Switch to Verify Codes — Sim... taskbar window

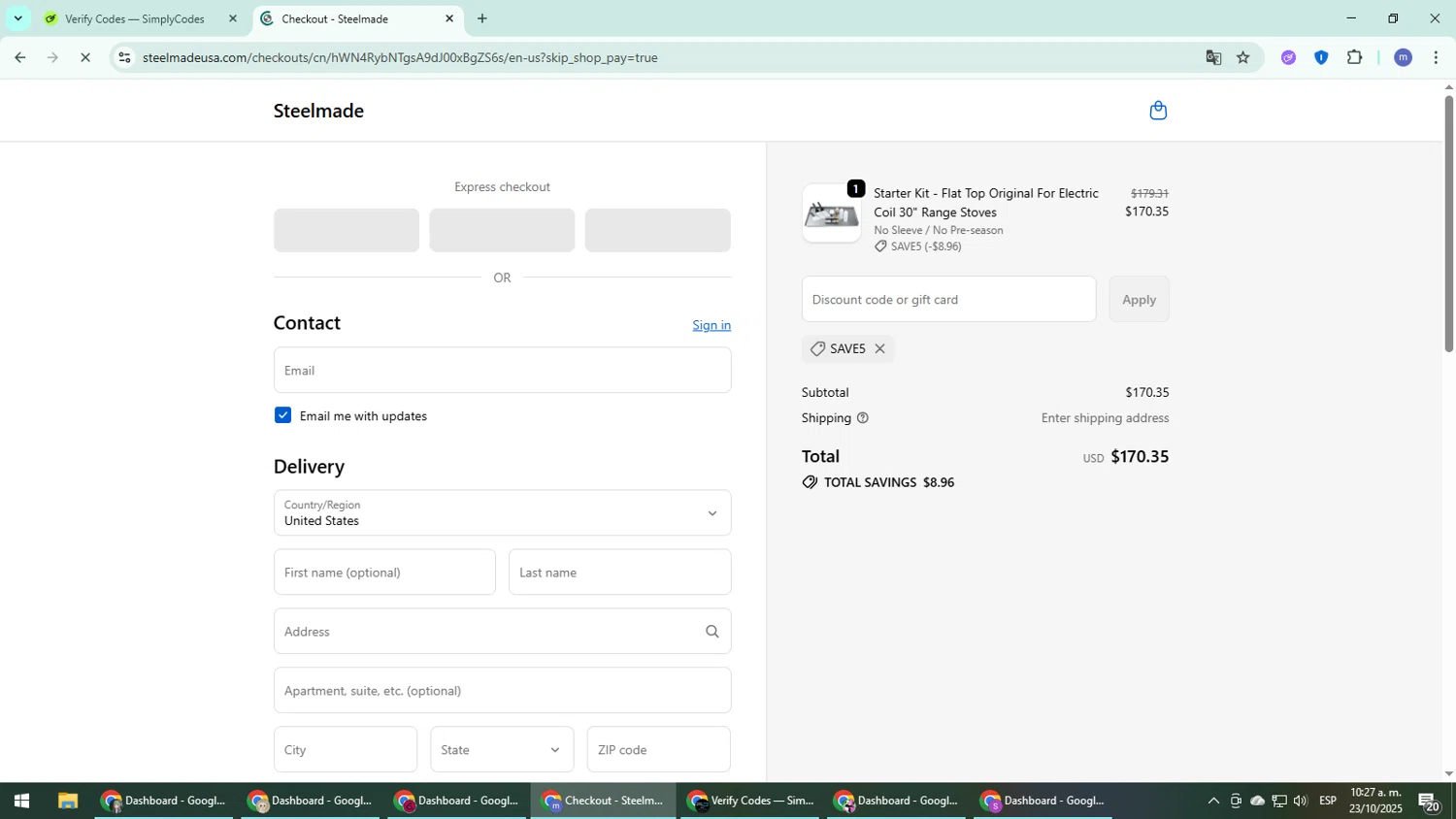click(750, 801)
